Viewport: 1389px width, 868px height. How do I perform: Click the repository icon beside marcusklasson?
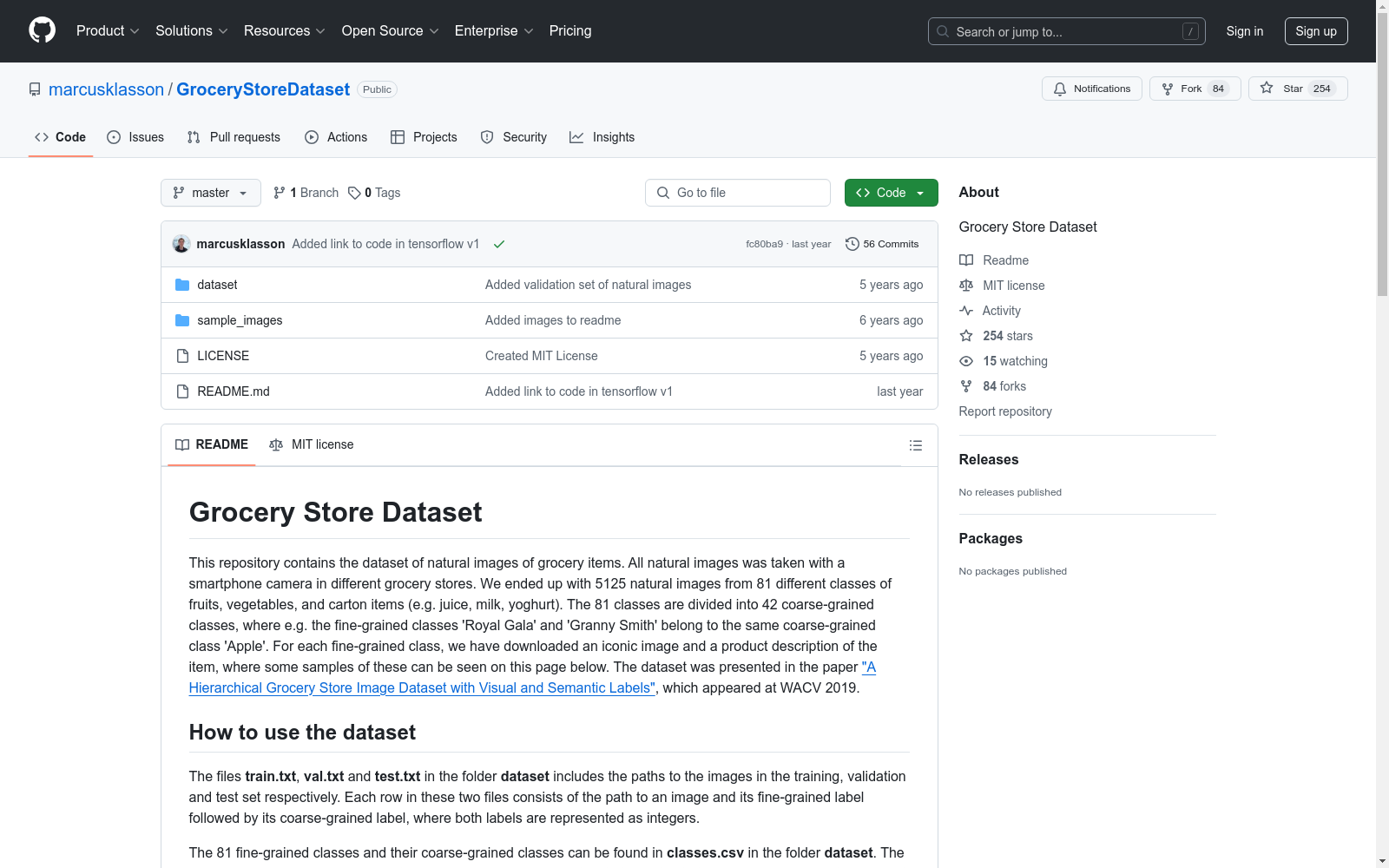(x=35, y=89)
